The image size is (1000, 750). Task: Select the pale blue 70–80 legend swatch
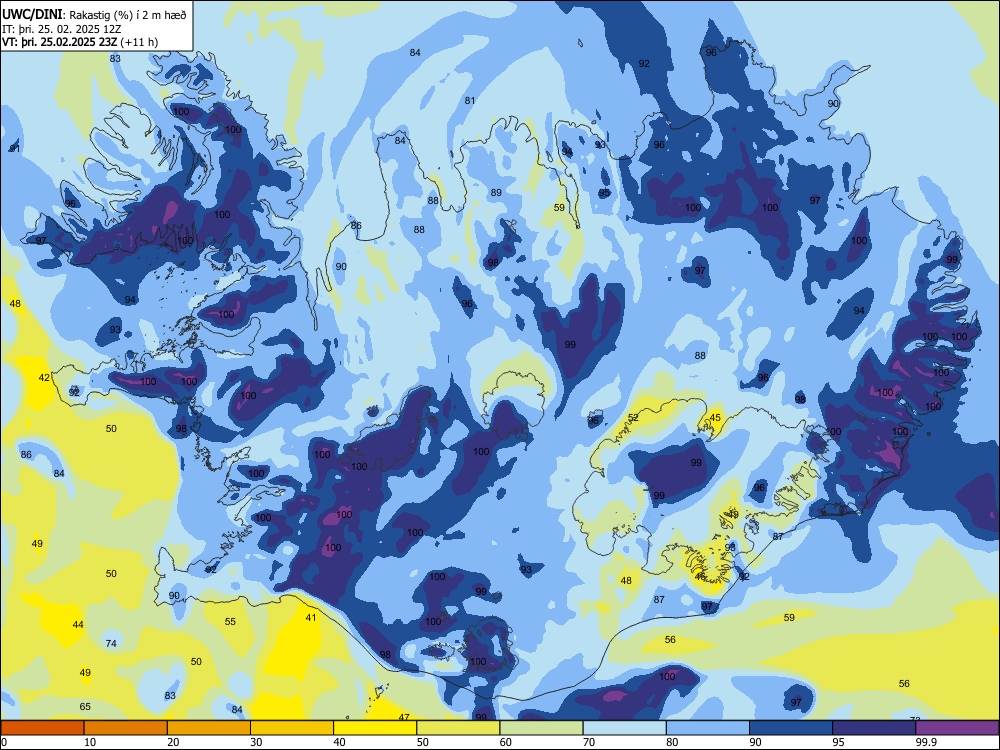(x=625, y=728)
